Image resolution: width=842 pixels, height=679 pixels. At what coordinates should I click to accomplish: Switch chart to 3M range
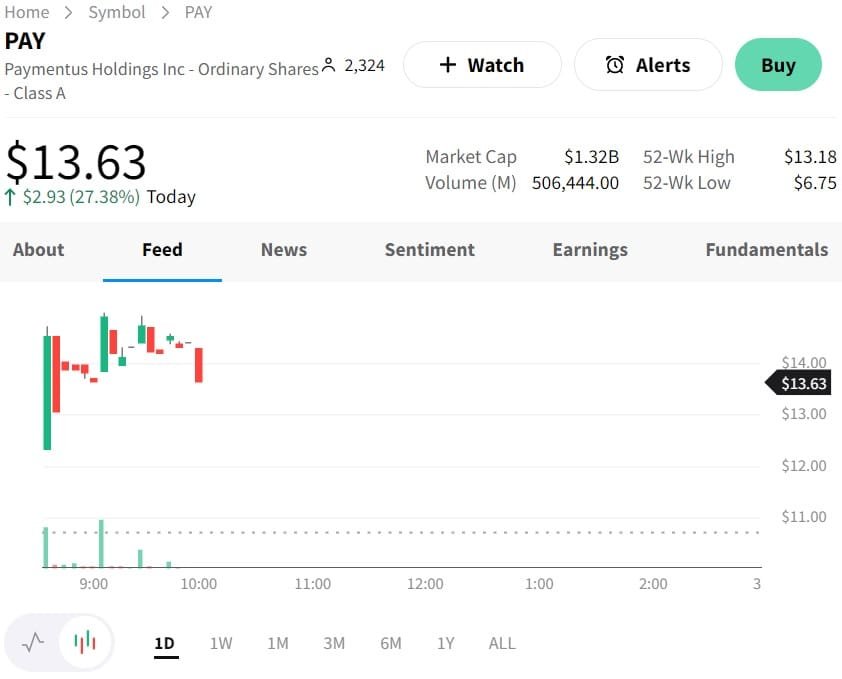point(334,643)
